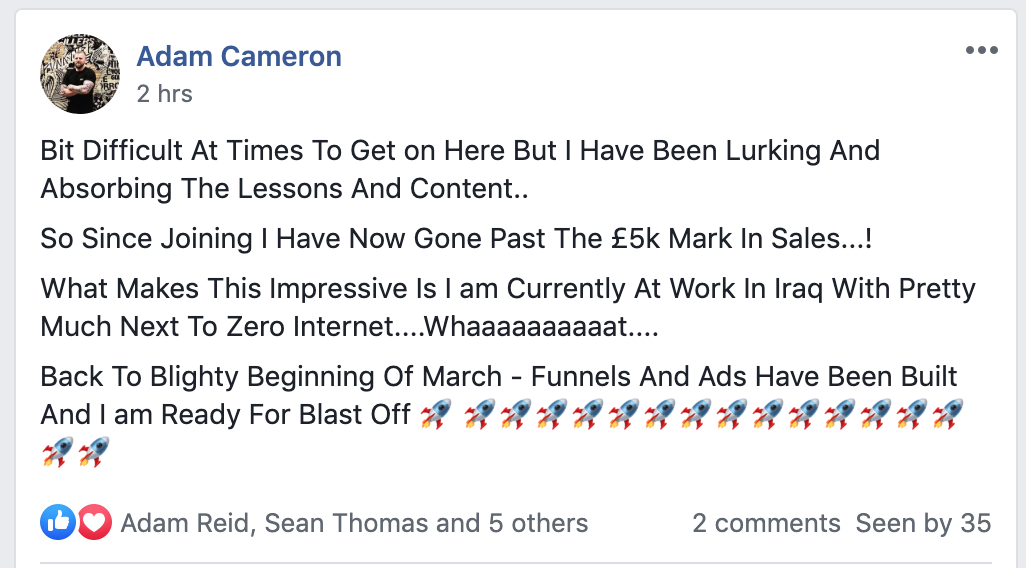The image size is (1026, 568).
Task: Click the blue thumbs-up reaction icon
Action: tap(58, 522)
